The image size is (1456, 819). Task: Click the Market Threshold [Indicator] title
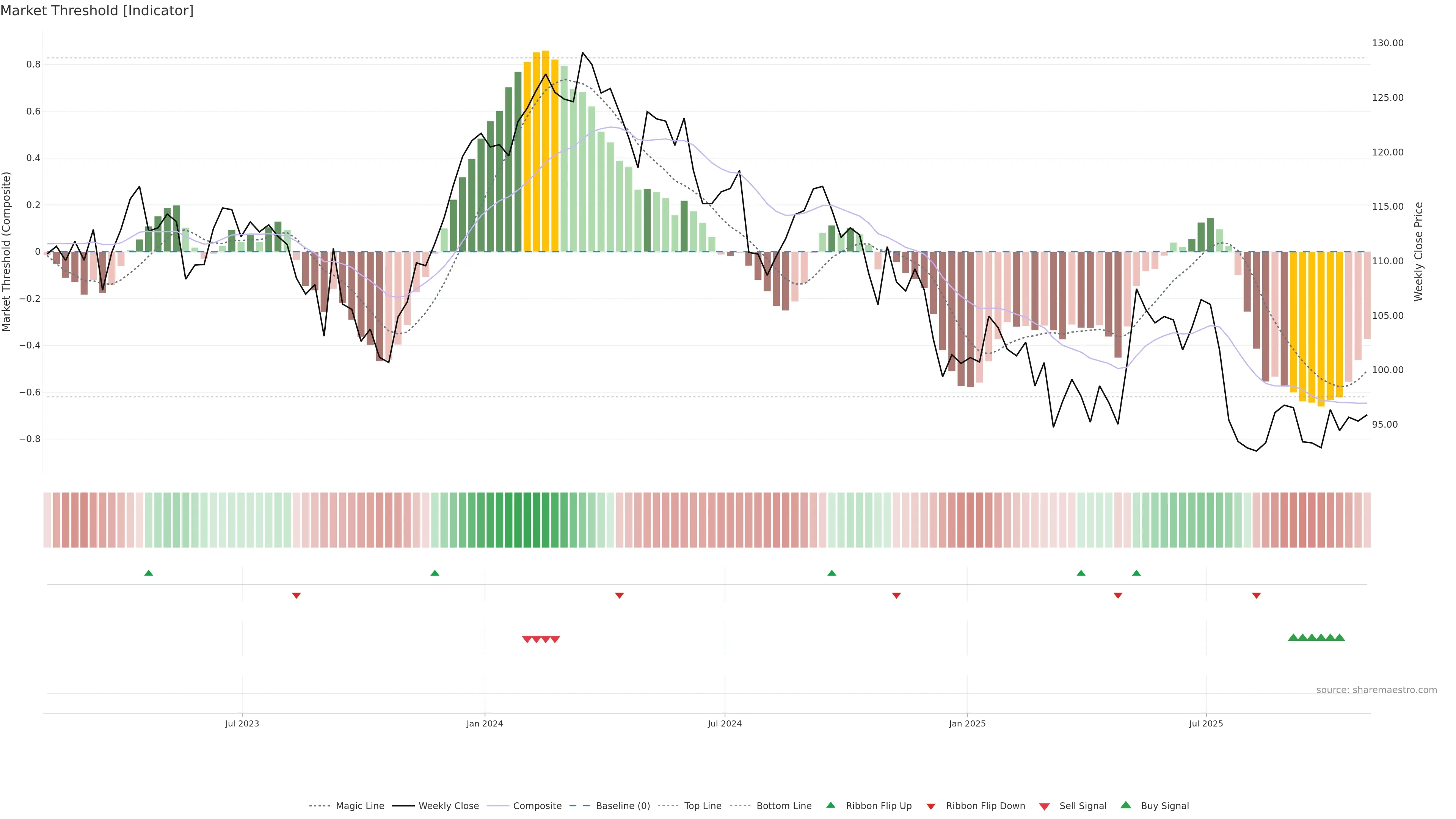pyautogui.click(x=97, y=11)
